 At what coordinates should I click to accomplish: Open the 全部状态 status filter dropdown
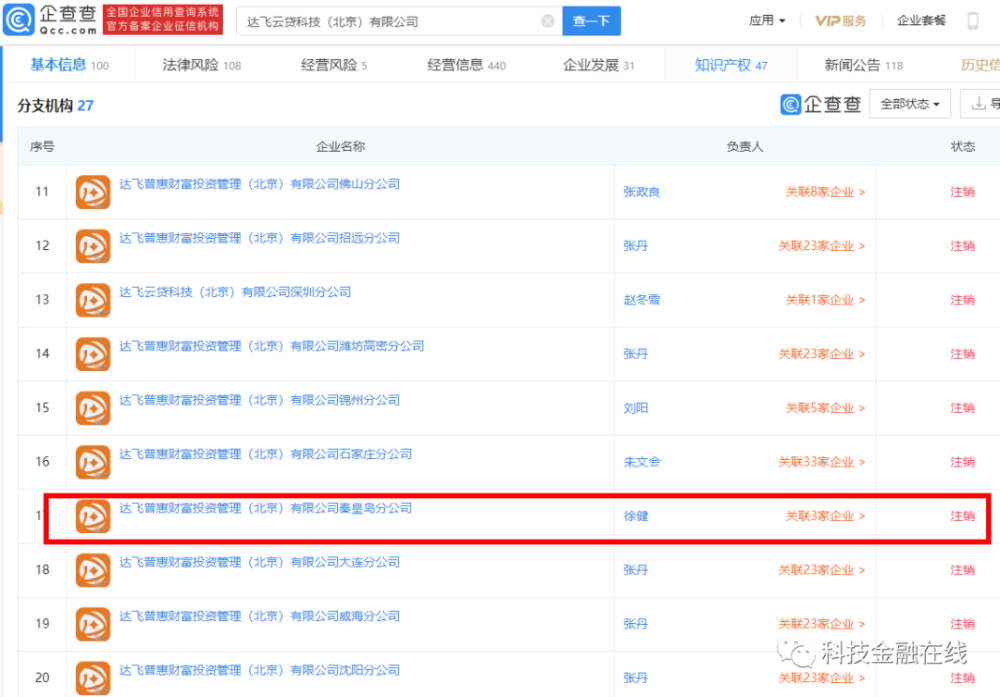(x=910, y=104)
